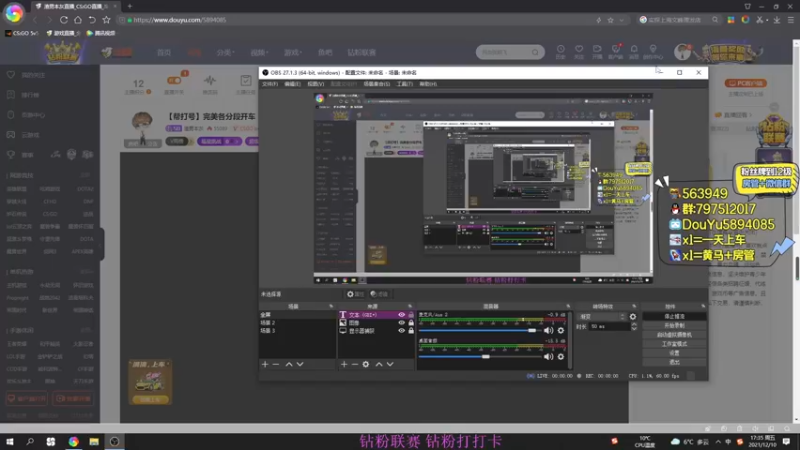This screenshot has width=800, height=450.
Task: Click the 属性 properties button above Sources
Action: coord(356,294)
